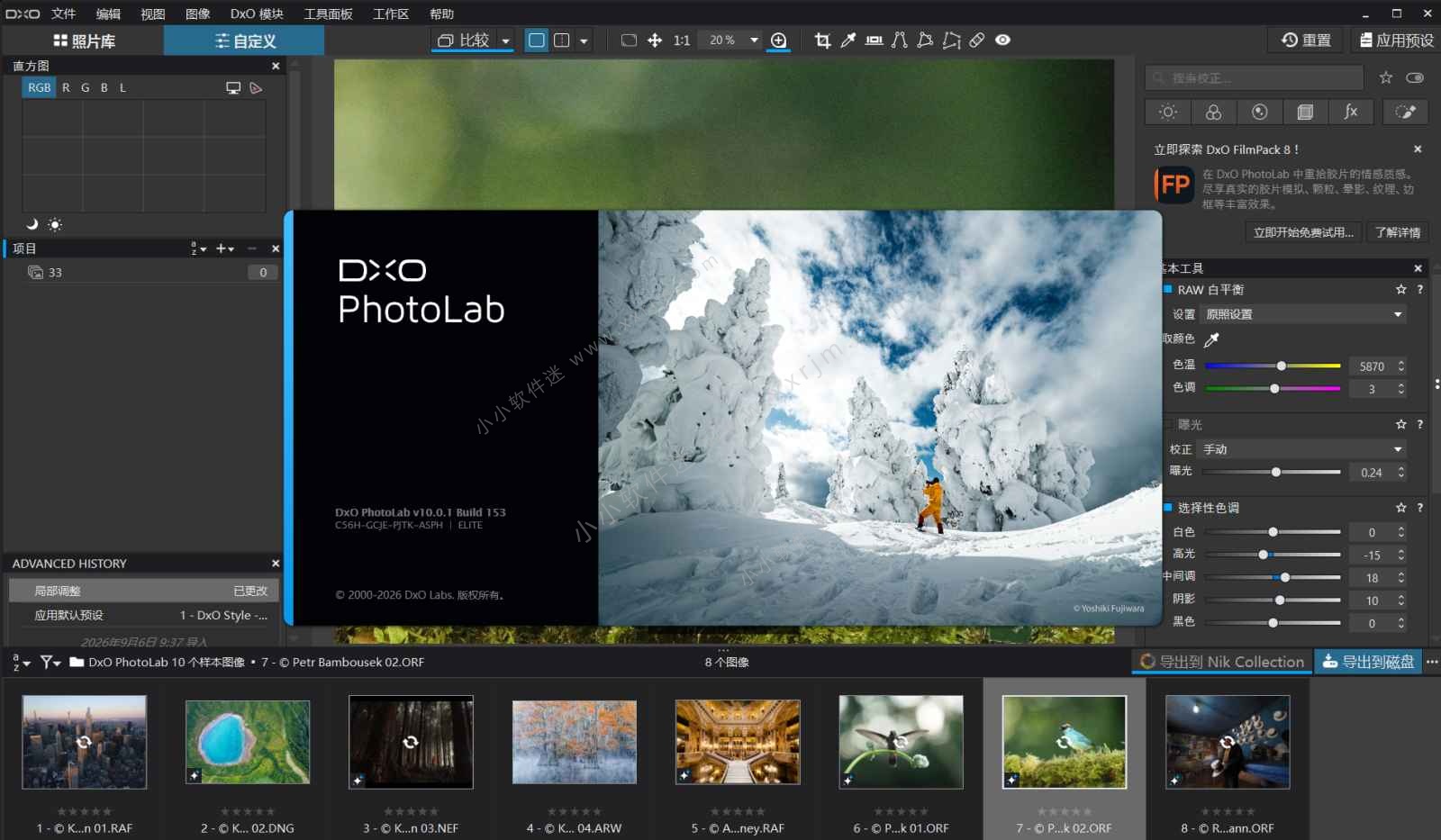1441x840 pixels.
Task: Open the Light corrections palette tab
Action: [1168, 112]
